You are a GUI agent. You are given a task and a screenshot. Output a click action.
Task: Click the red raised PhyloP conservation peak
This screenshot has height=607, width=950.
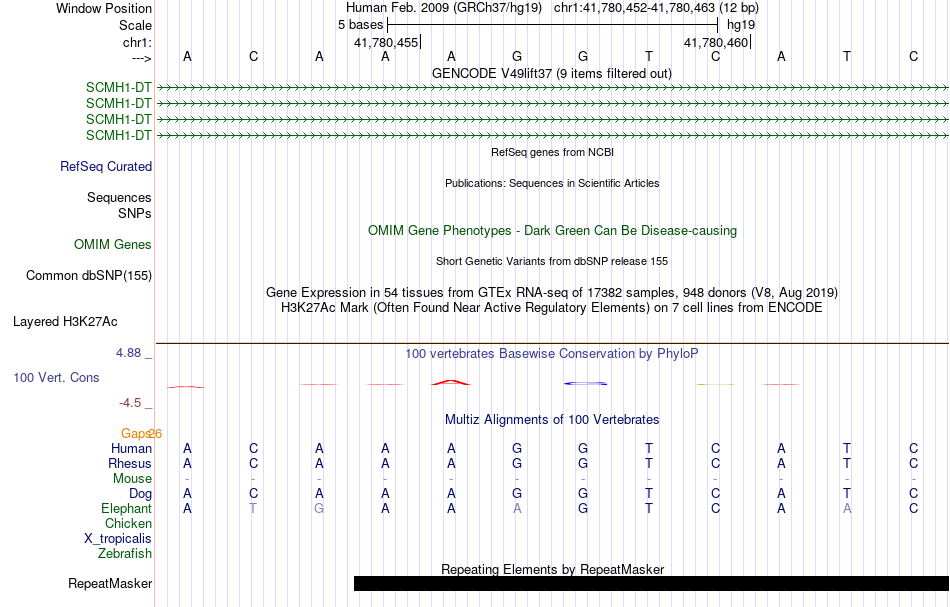[450, 382]
